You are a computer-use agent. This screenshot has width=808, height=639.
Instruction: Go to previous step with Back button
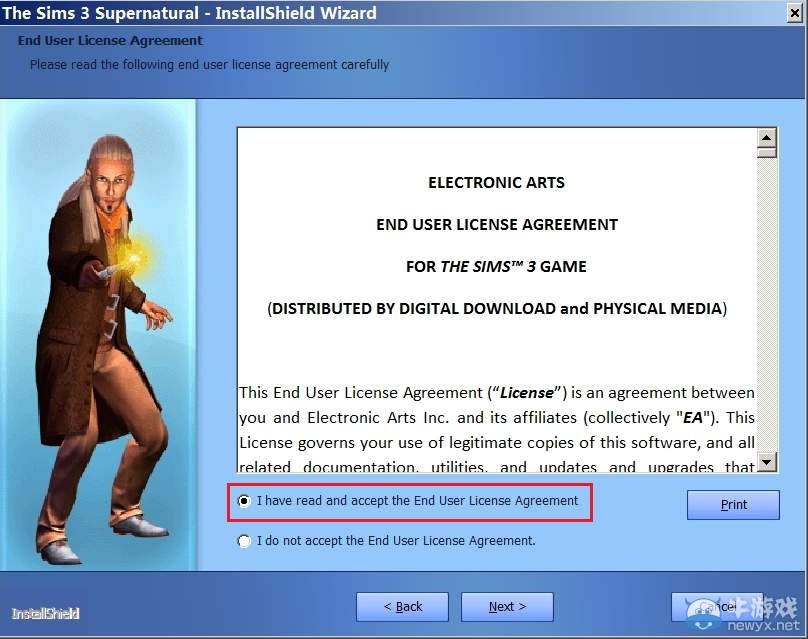[402, 607]
